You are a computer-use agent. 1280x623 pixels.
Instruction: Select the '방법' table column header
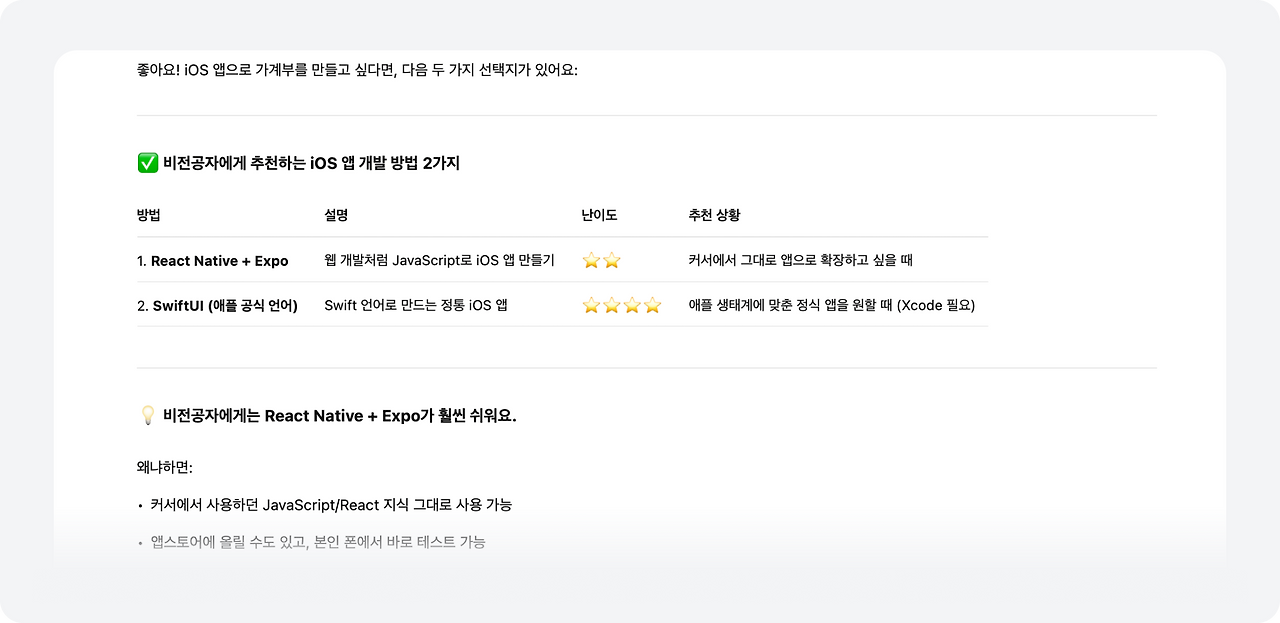coord(149,215)
